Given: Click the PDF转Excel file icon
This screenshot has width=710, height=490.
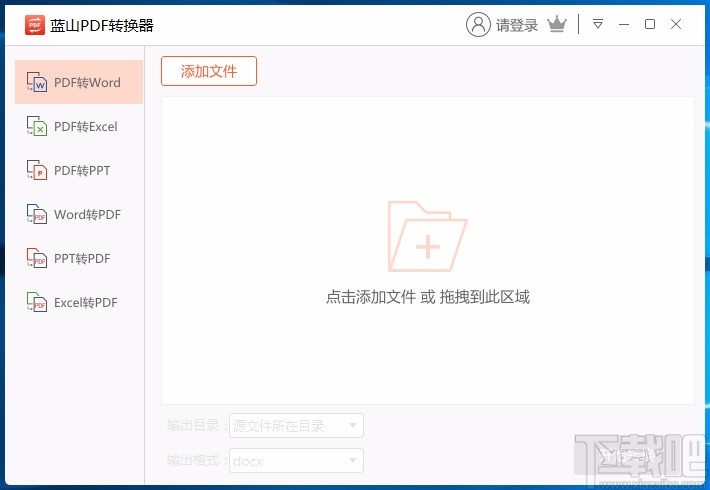Looking at the screenshot, I should tap(37, 126).
